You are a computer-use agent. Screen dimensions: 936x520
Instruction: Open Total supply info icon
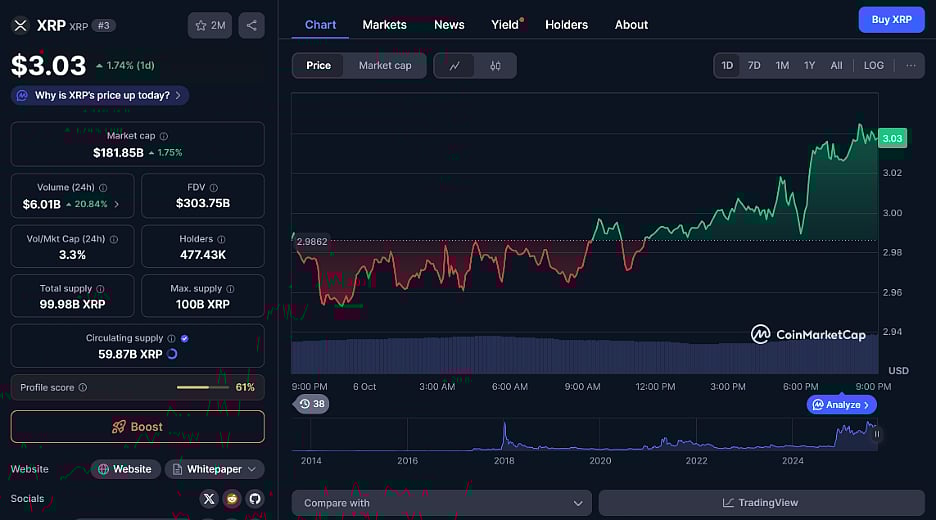(x=100, y=289)
